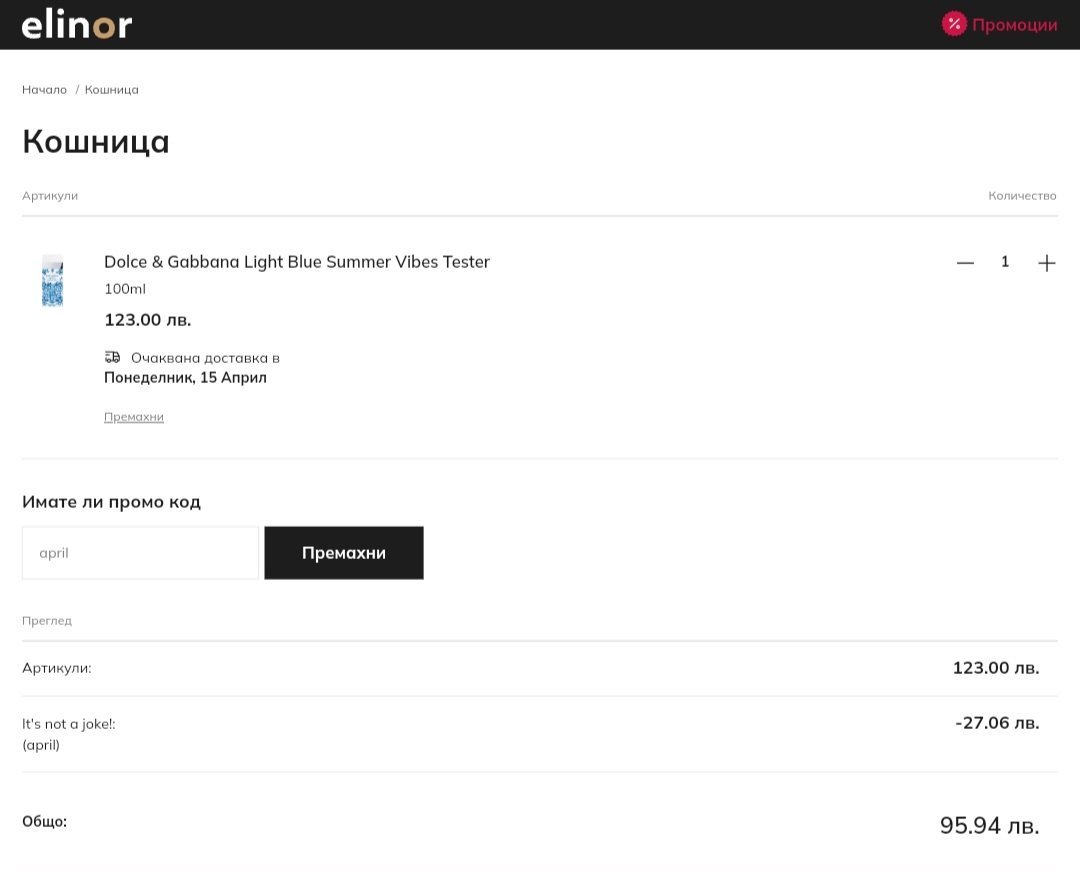Image resolution: width=1080 pixels, height=877 pixels.
Task: Click the -27.06 лв. discount amount
Action: point(997,722)
